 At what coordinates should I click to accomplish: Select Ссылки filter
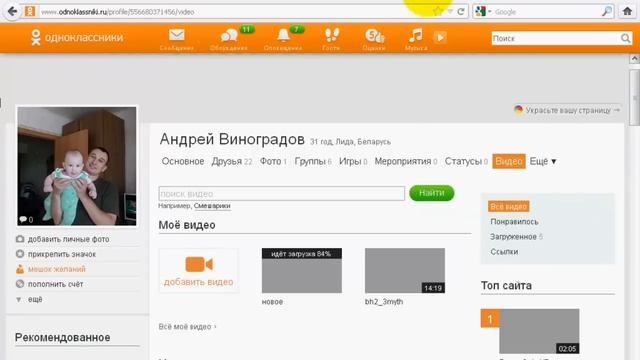(504, 252)
